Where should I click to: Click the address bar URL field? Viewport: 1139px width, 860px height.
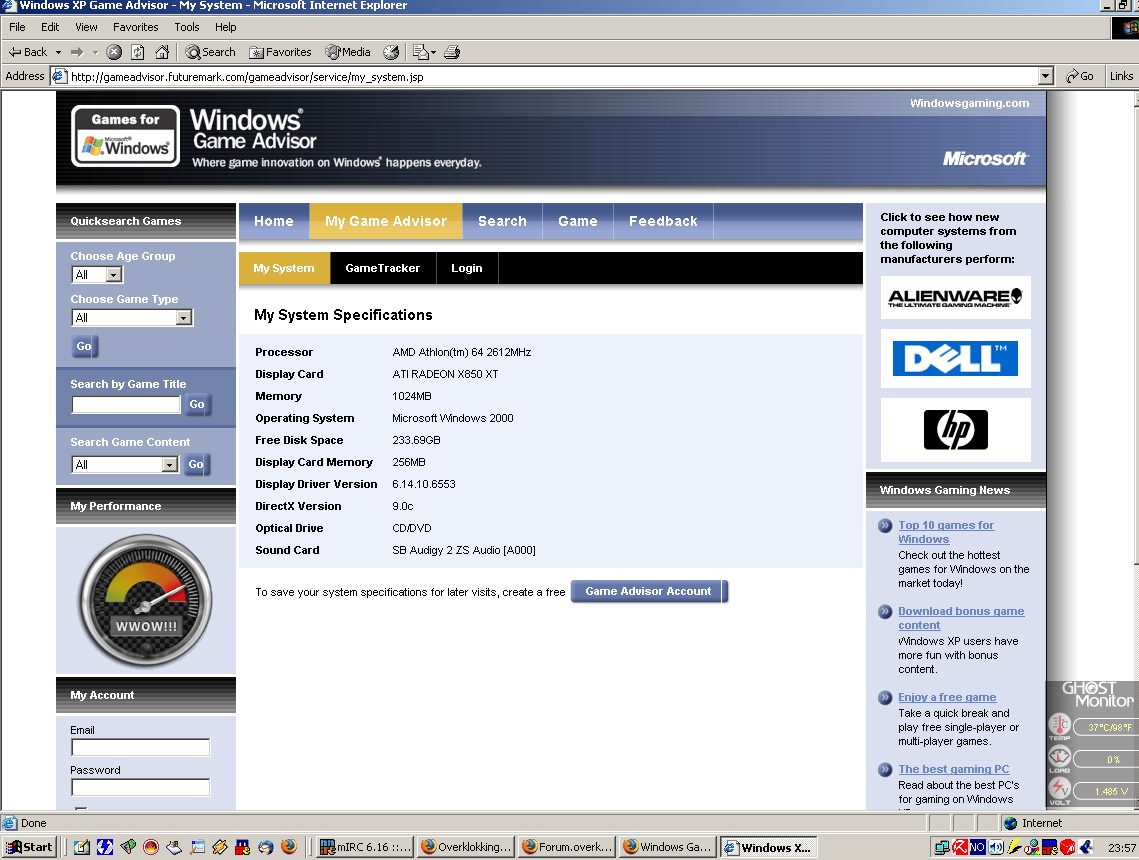click(552, 76)
